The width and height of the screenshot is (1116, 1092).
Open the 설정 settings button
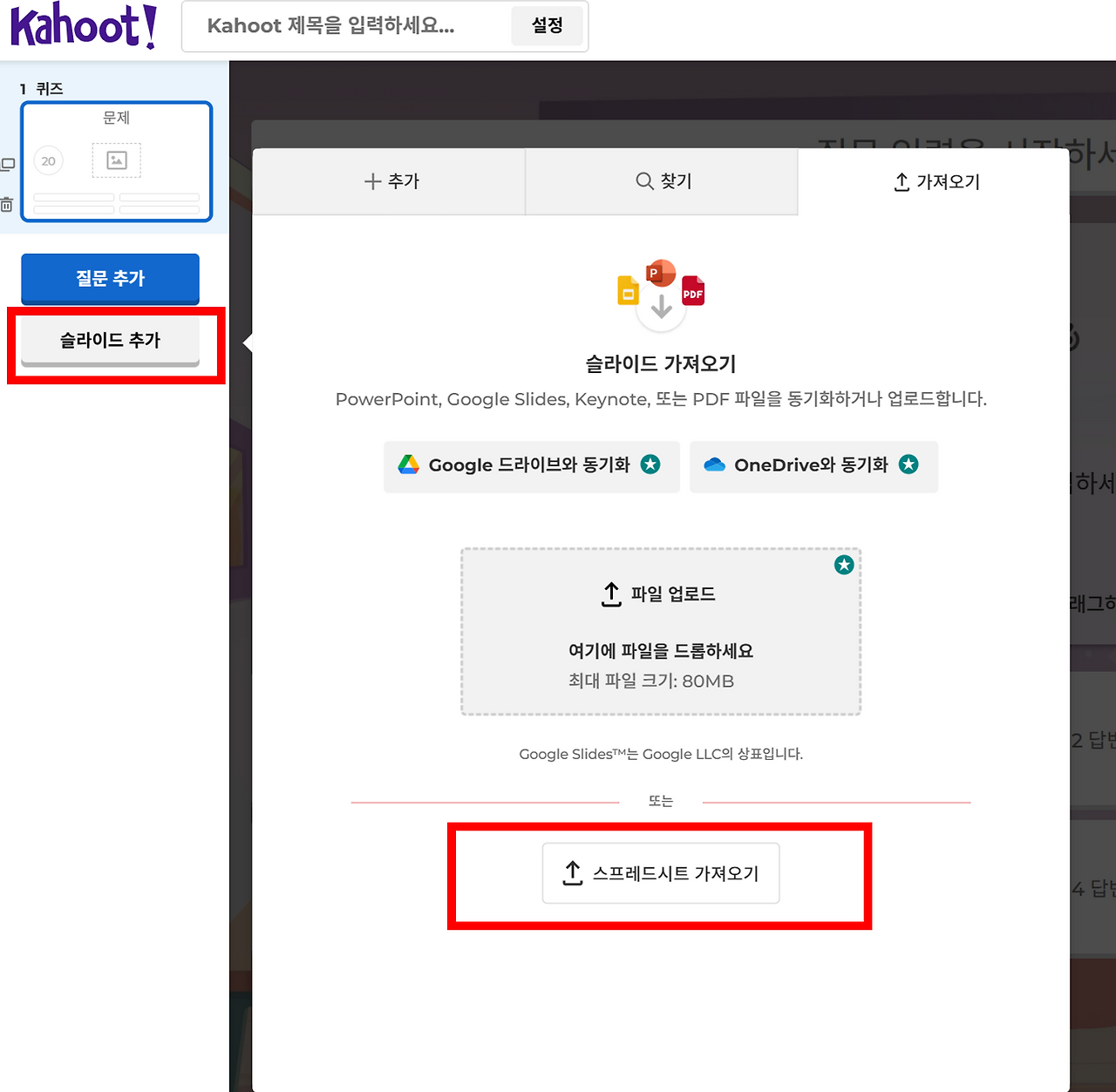(547, 26)
